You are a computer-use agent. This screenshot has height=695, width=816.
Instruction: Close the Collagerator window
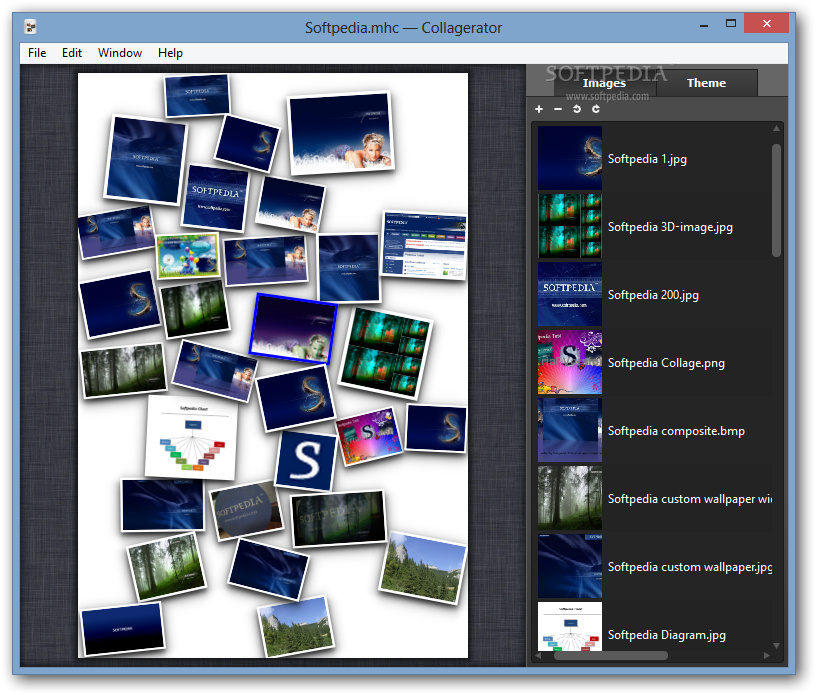click(x=767, y=23)
